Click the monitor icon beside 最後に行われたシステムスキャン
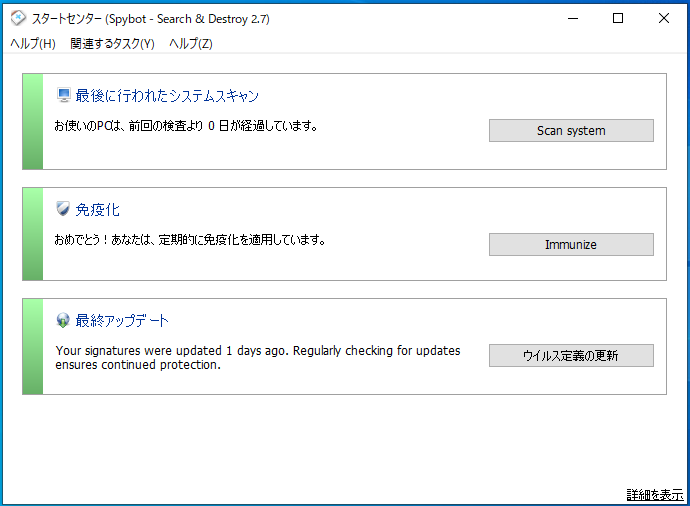The width and height of the screenshot is (690, 506). (63, 96)
